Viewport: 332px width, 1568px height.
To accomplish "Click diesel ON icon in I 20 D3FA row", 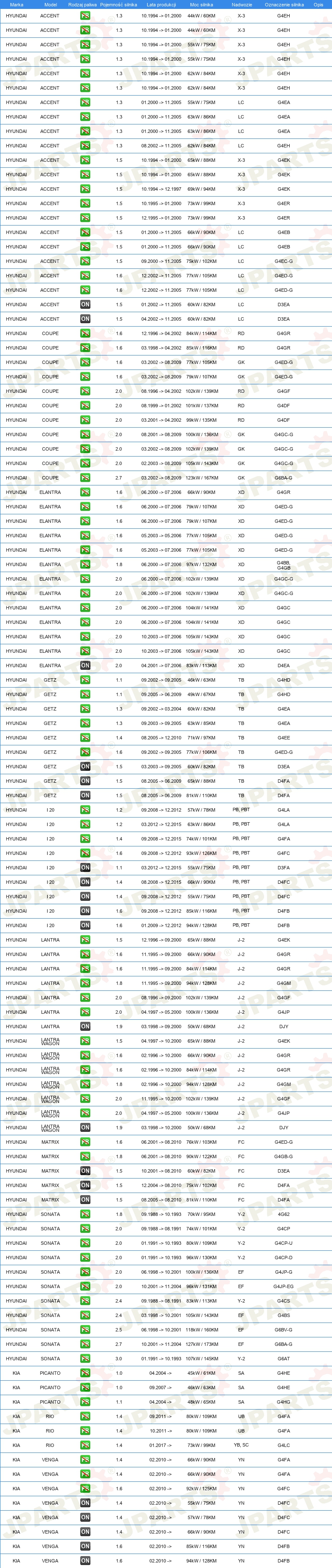I will [85, 867].
